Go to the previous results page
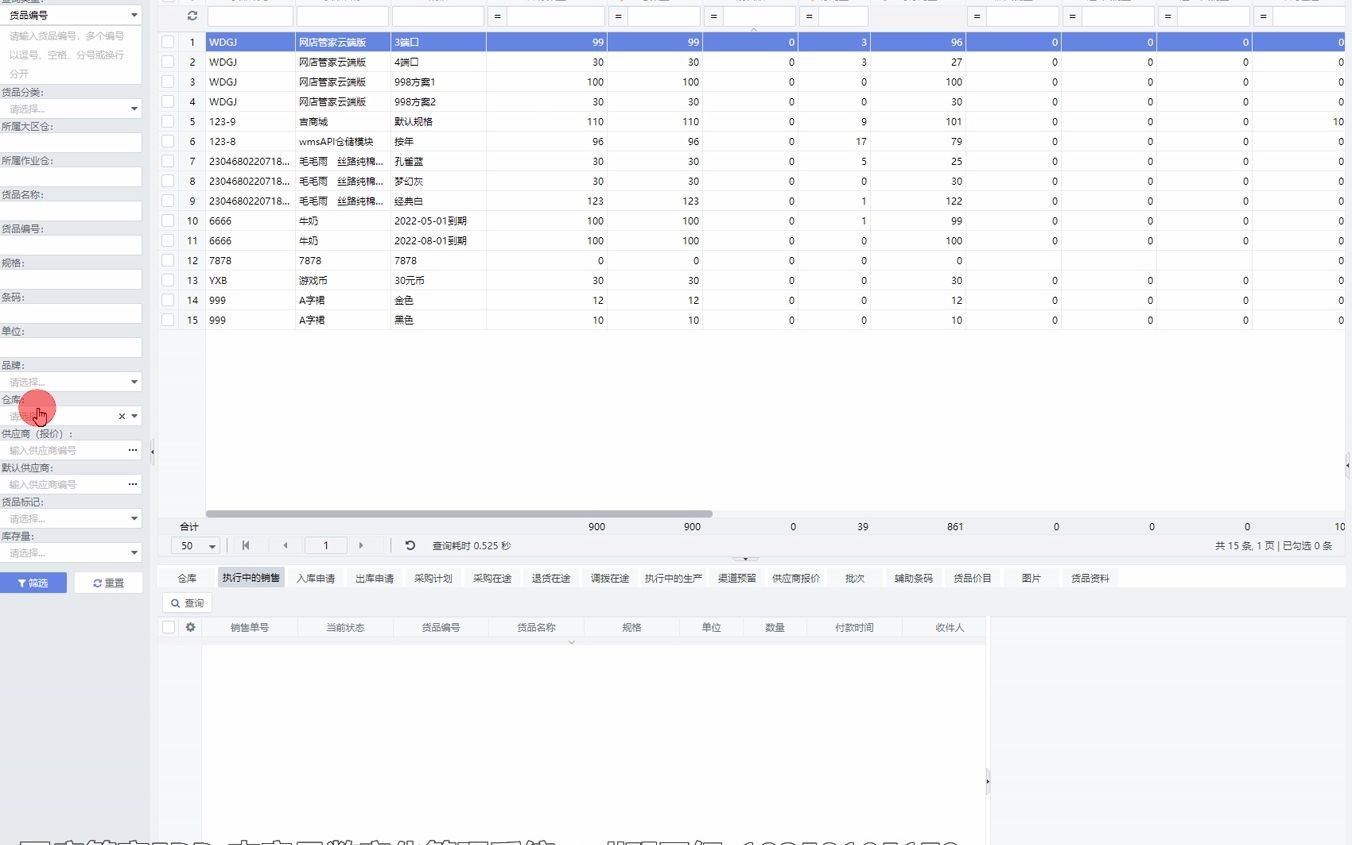This screenshot has height=845, width=1352. tap(285, 545)
